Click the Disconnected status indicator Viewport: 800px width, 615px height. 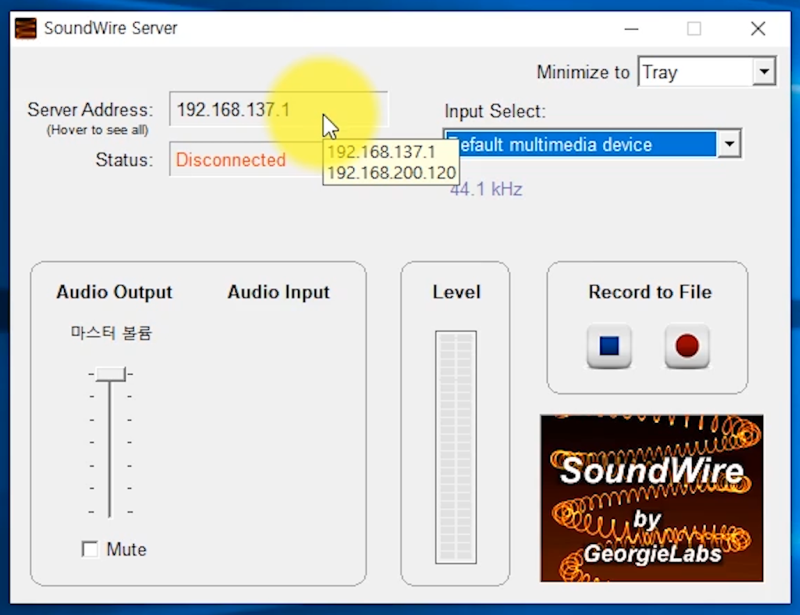(230, 160)
